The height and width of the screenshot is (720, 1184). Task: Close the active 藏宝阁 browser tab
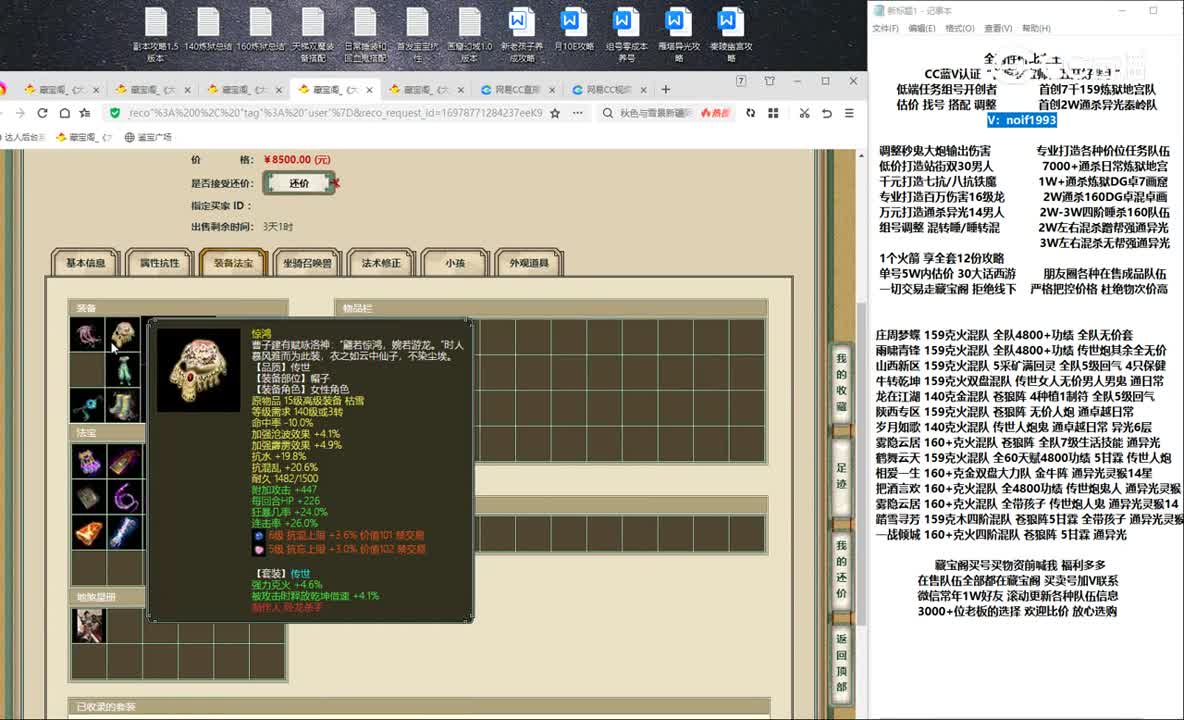click(369, 90)
